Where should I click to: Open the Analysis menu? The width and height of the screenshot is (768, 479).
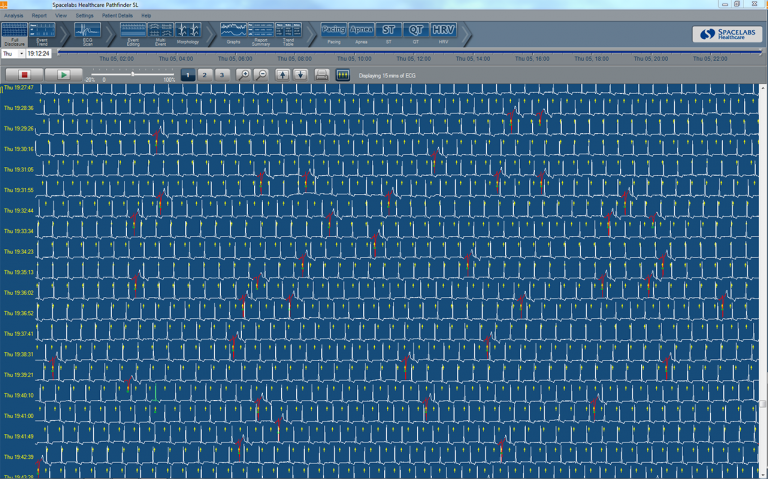(14, 16)
